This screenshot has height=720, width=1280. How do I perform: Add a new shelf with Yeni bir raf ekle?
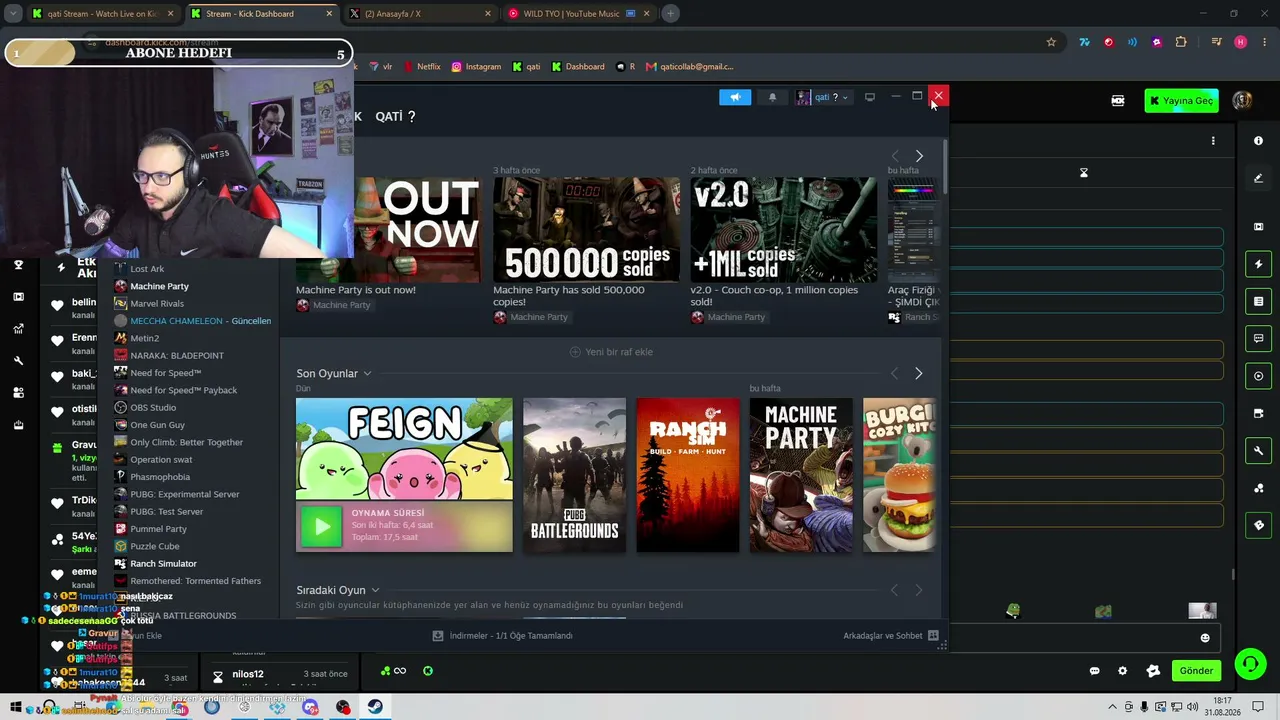click(x=611, y=352)
